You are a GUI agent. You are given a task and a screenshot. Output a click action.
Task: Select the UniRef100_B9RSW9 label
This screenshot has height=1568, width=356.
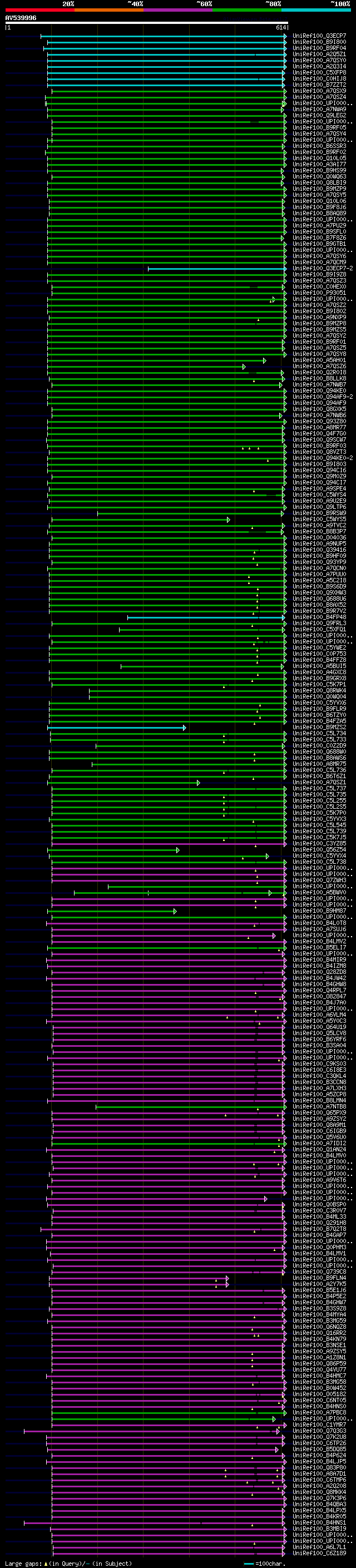[x=319, y=513]
